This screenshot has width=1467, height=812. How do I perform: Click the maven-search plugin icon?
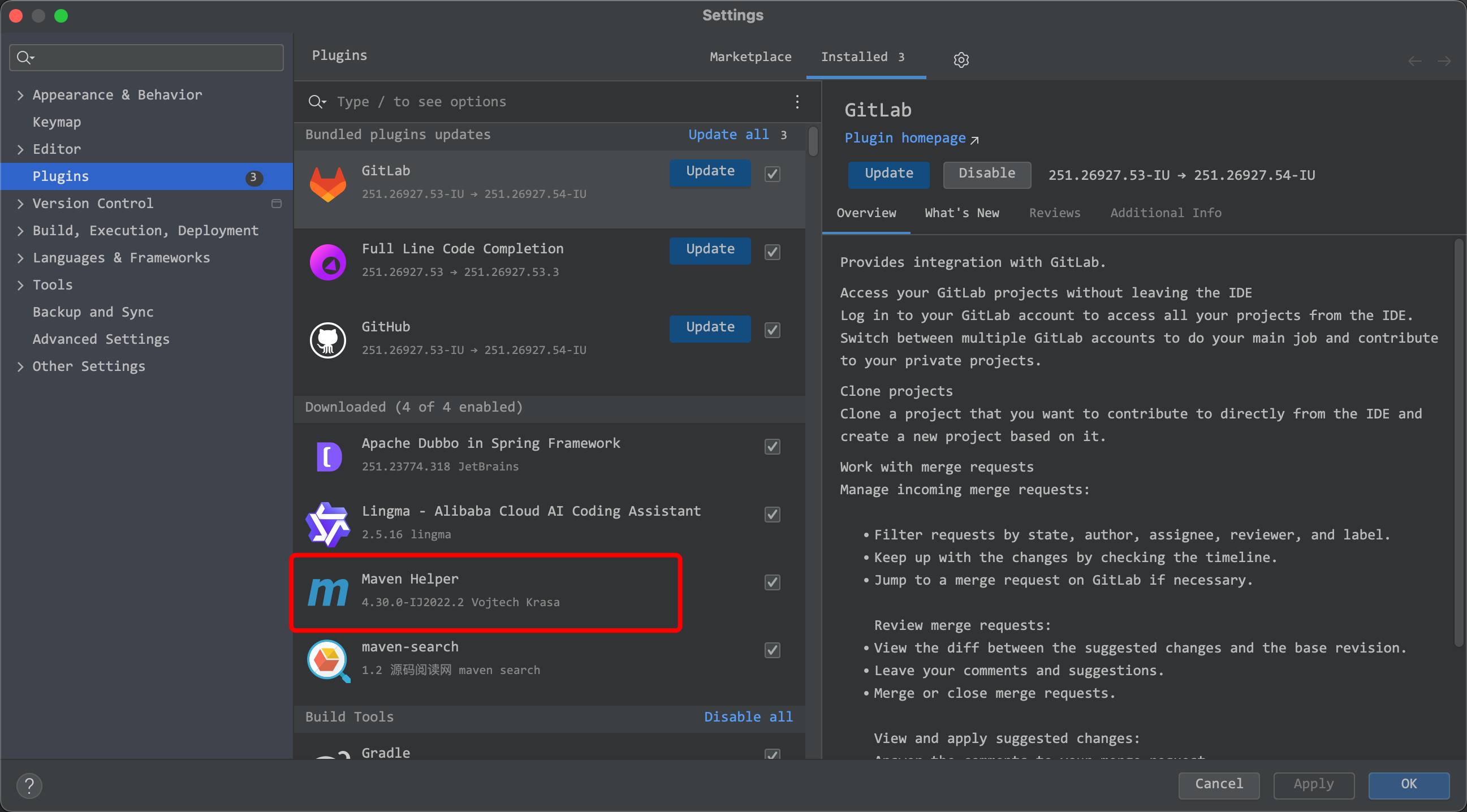click(329, 660)
